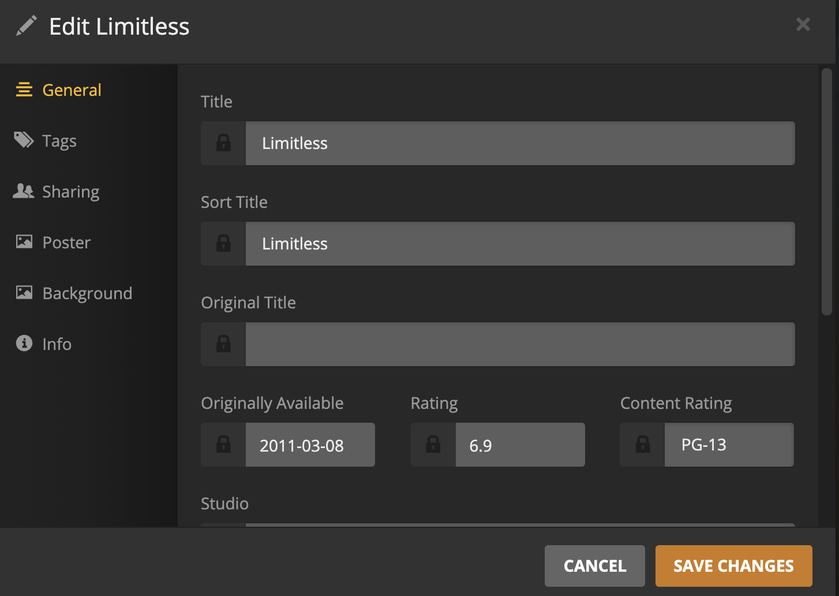Toggle the lock on Title field
This screenshot has width=839, height=596.
(223, 143)
